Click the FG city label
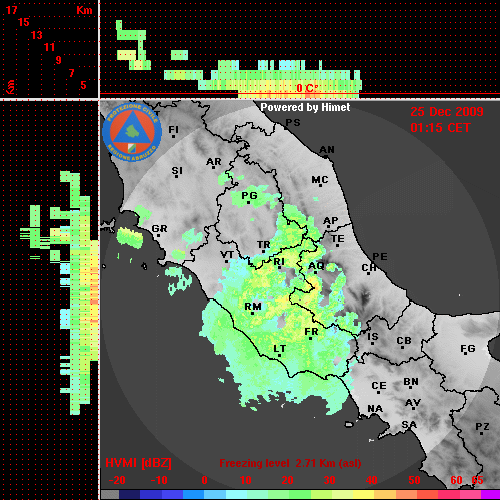 (468, 349)
